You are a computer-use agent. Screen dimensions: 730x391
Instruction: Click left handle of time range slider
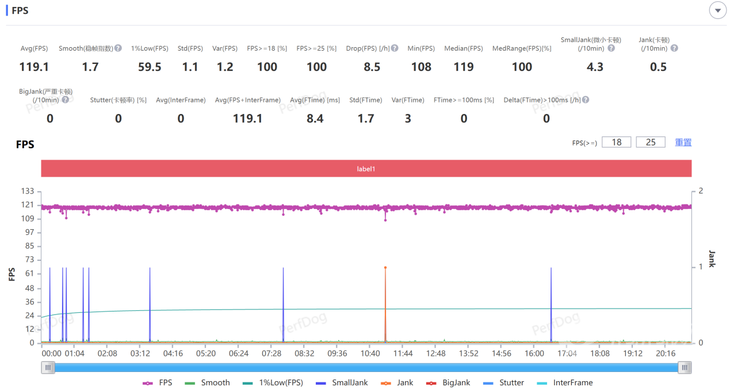click(x=47, y=368)
